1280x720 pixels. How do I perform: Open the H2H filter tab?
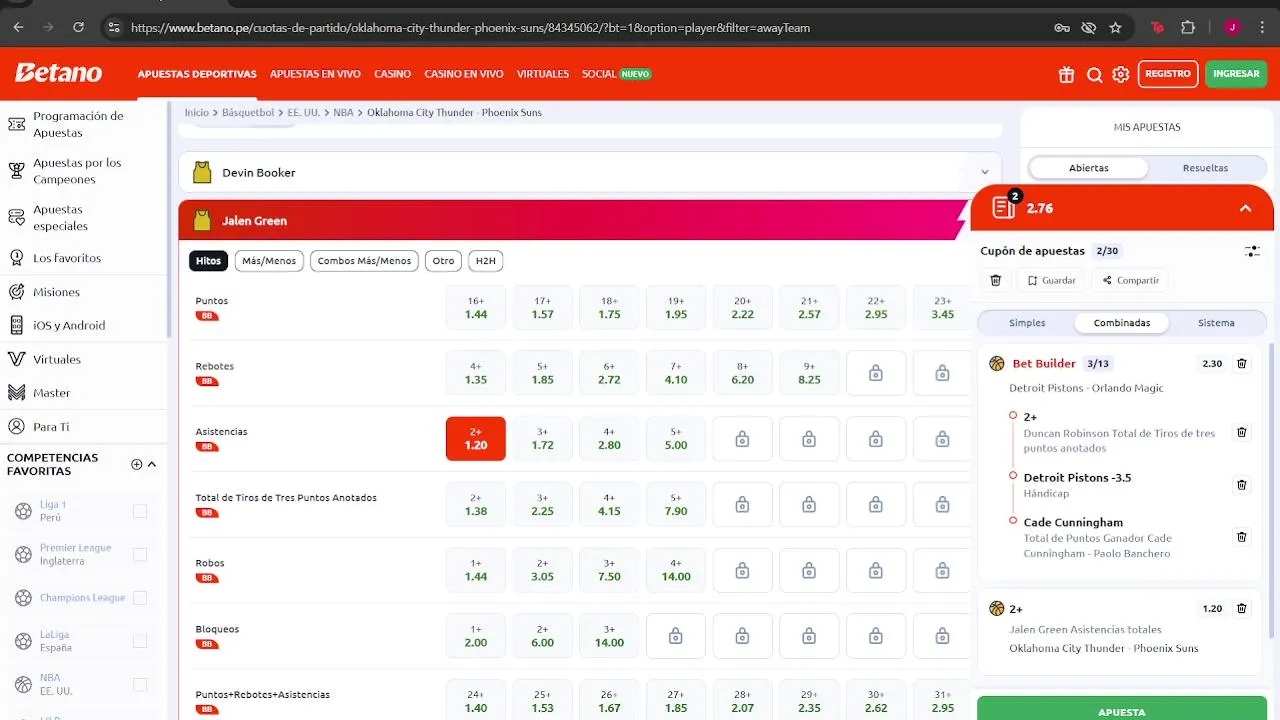485,261
